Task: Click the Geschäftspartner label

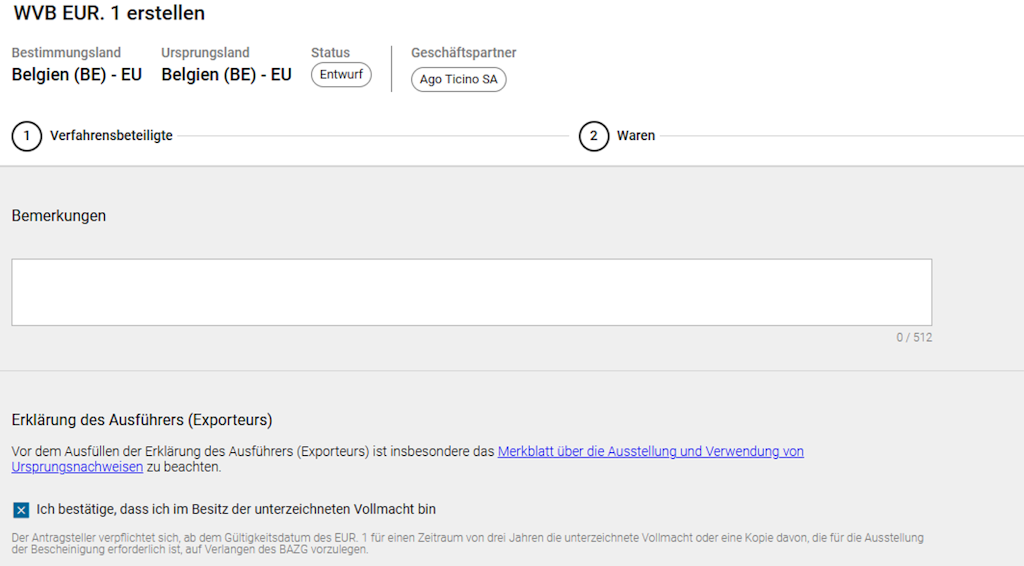Action: [463, 53]
